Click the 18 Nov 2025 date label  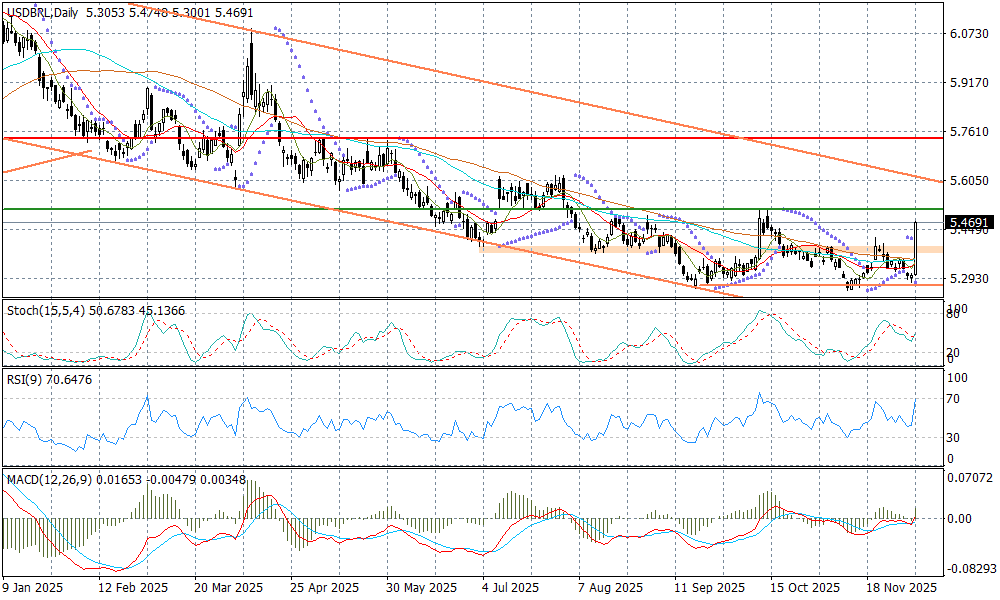click(x=902, y=588)
